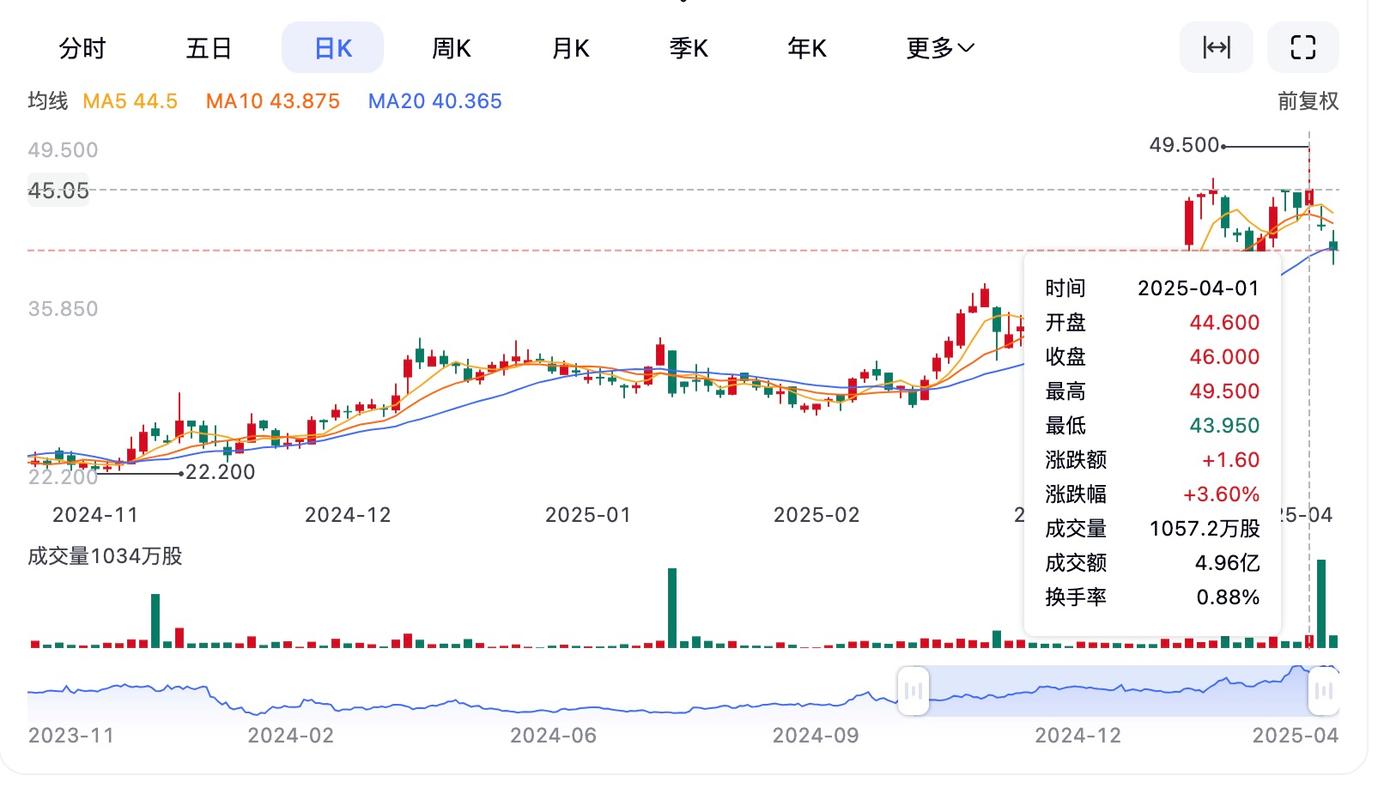The width and height of the screenshot is (1384, 800).
Task: Click the 2025-01 date axis label
Action: tap(588, 515)
